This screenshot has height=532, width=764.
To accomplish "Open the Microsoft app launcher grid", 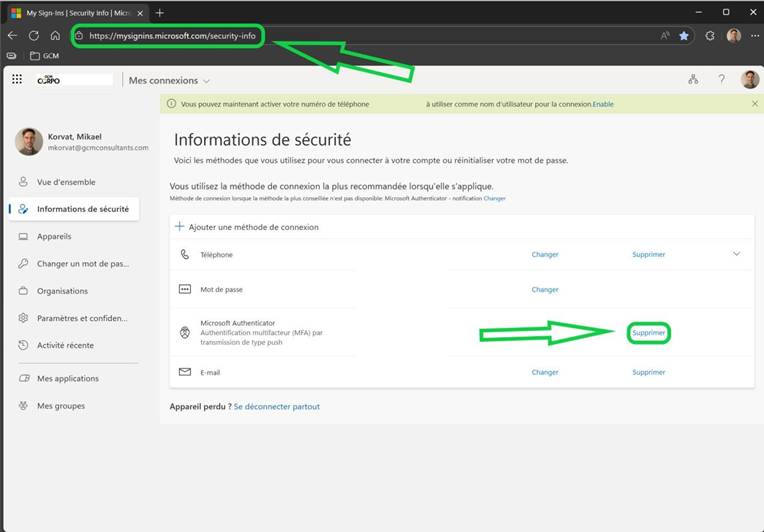I will pyautogui.click(x=17, y=79).
